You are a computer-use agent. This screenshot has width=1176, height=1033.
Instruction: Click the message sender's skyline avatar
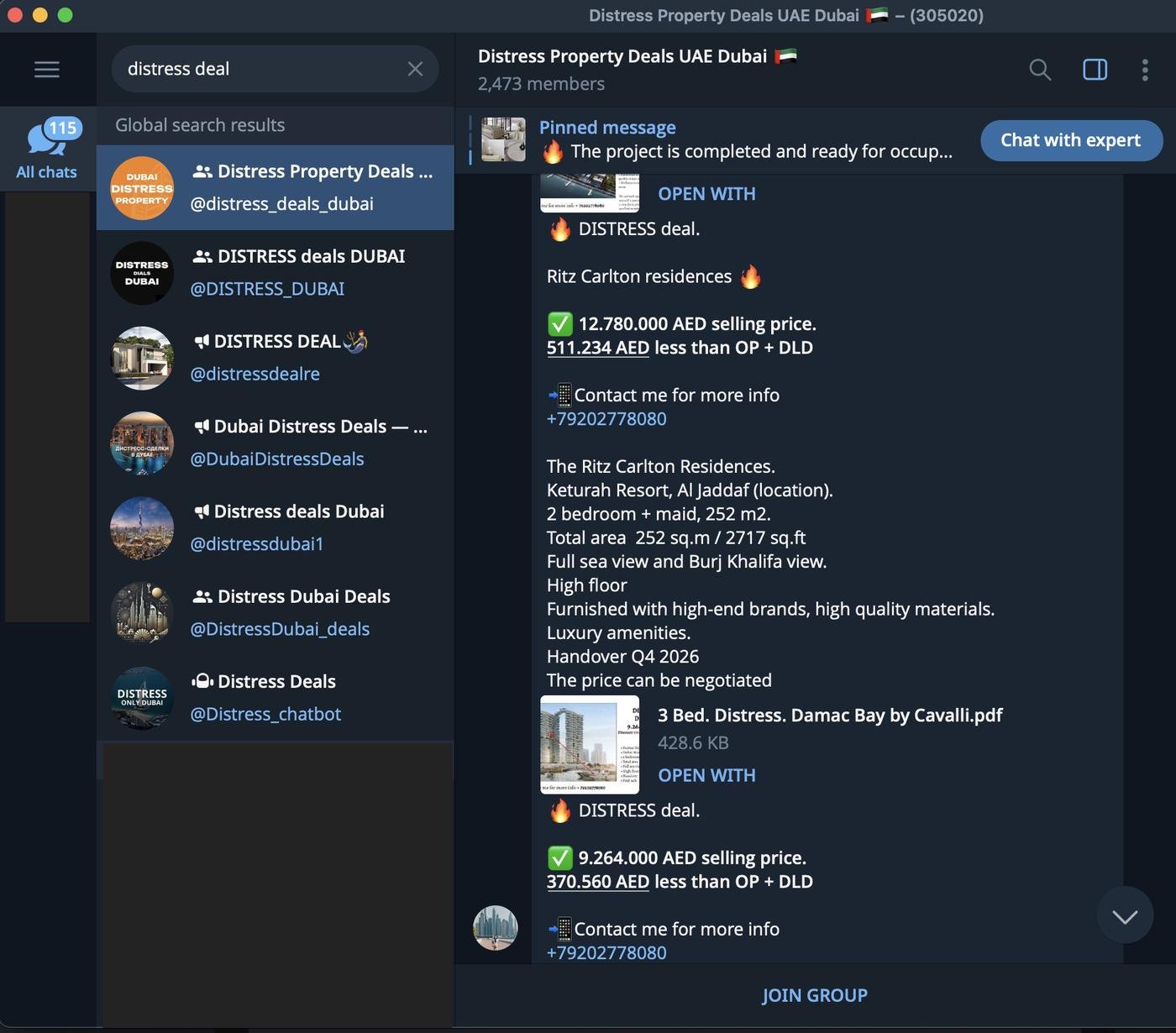(496, 928)
